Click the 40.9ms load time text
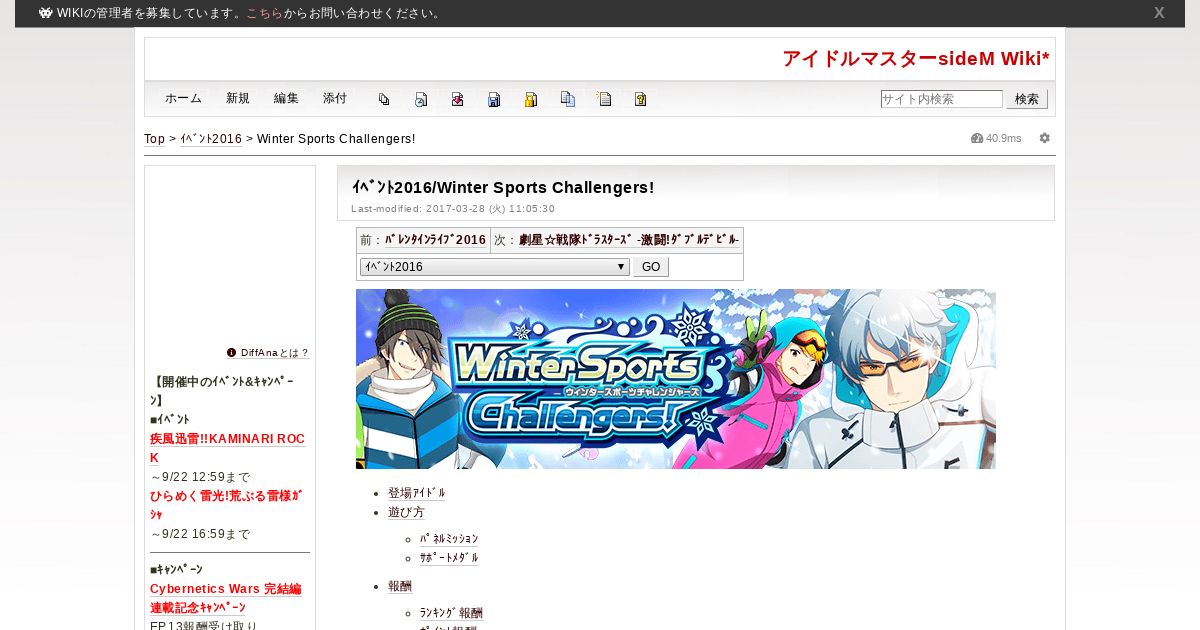The height and width of the screenshot is (630, 1200). coord(1004,138)
